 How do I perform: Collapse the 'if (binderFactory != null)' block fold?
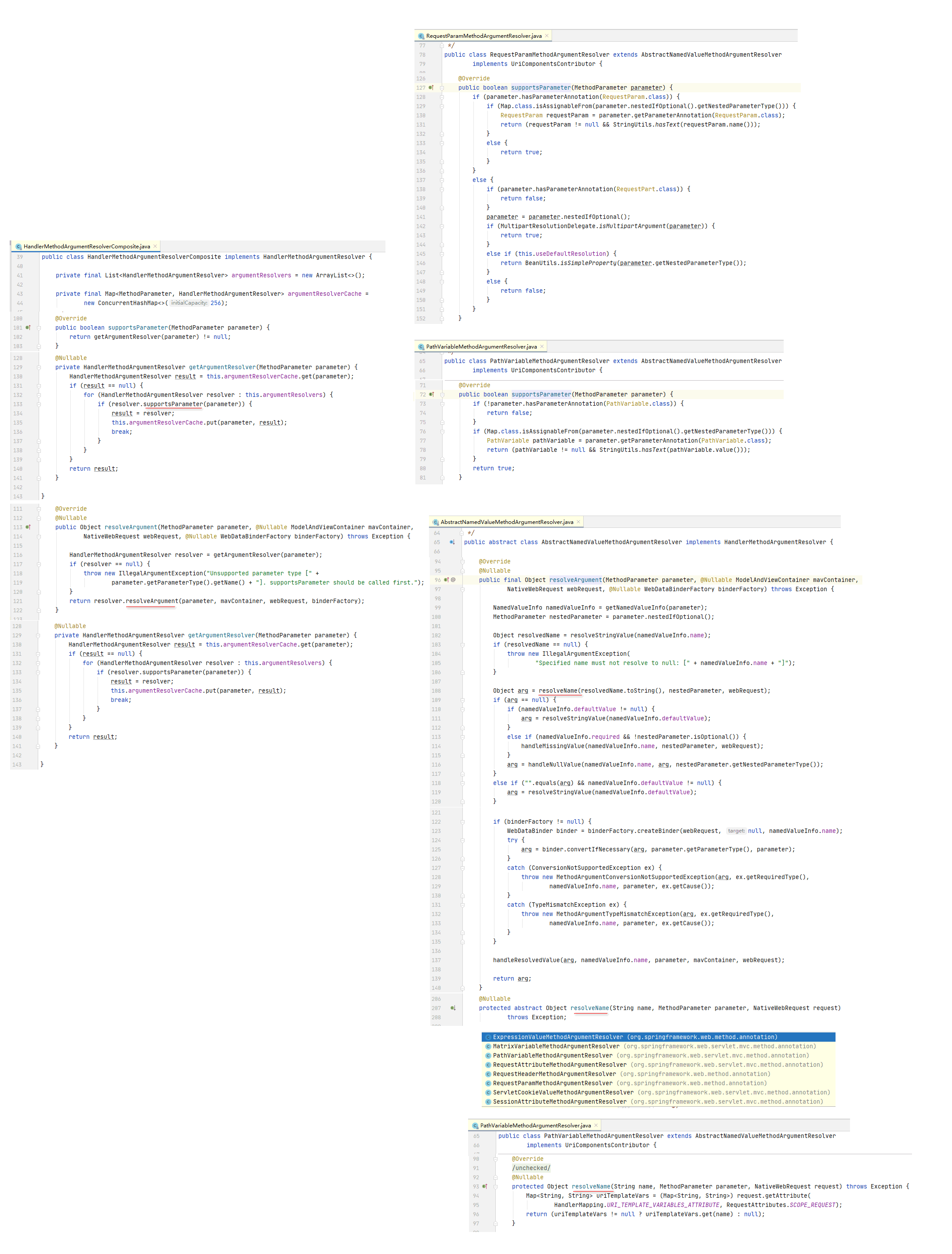coord(463,822)
